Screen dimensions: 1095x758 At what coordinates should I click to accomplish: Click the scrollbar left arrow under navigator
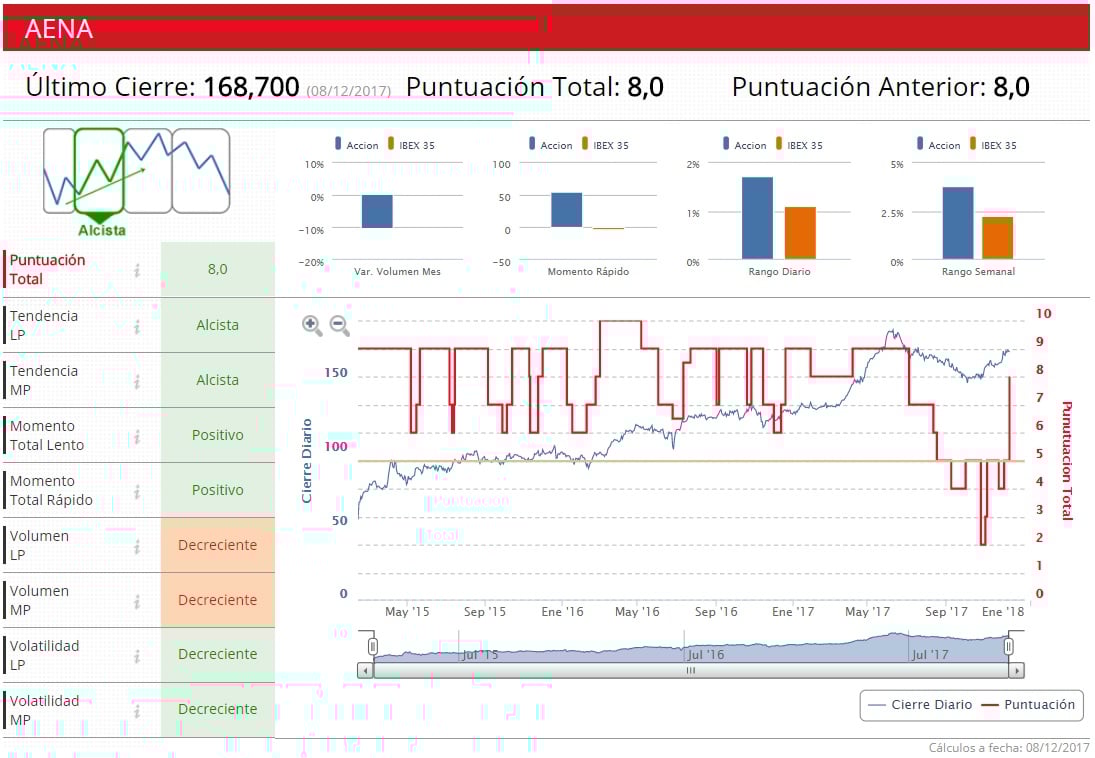365,671
